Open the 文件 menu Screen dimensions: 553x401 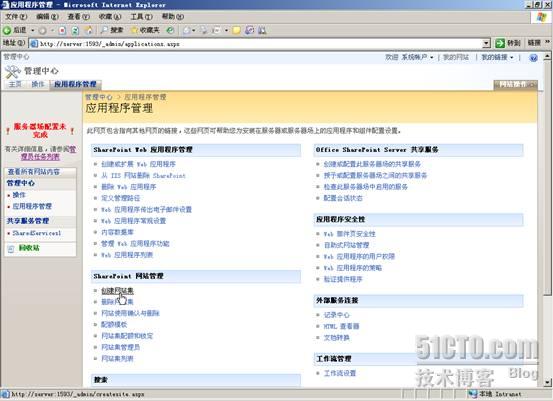click(16, 17)
